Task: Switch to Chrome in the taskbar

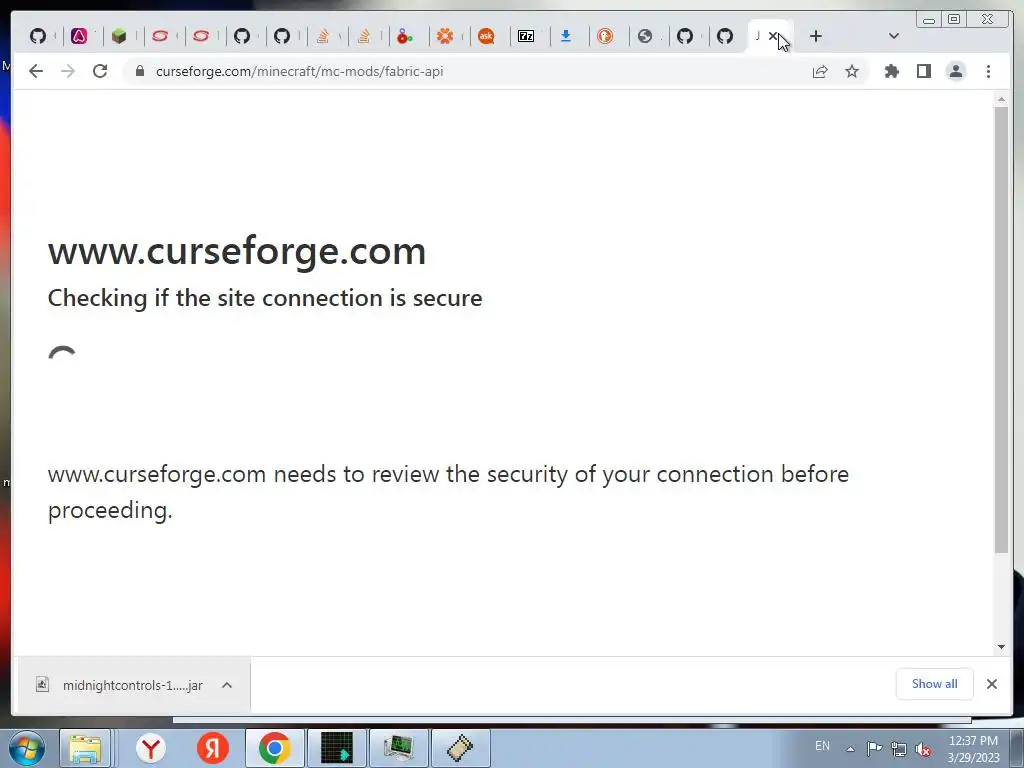Action: (x=274, y=748)
